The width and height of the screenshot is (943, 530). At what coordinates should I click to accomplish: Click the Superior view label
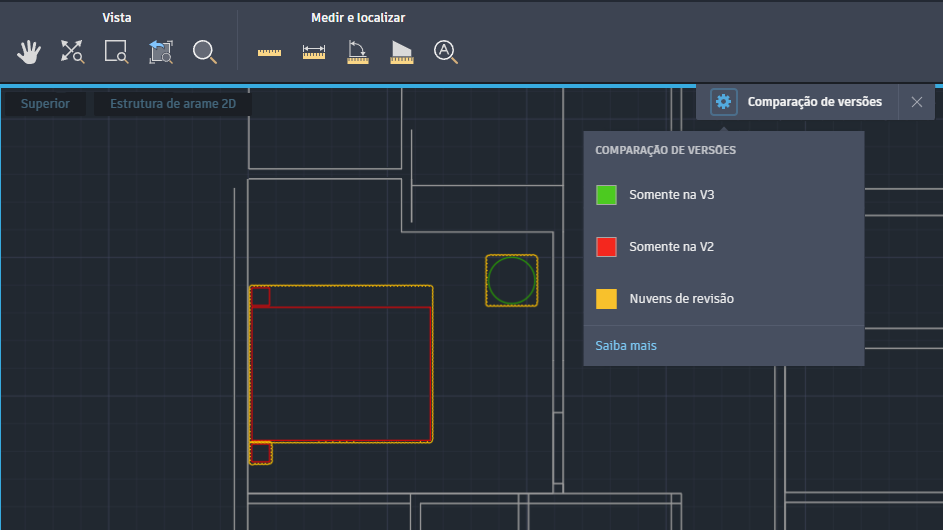[45, 103]
